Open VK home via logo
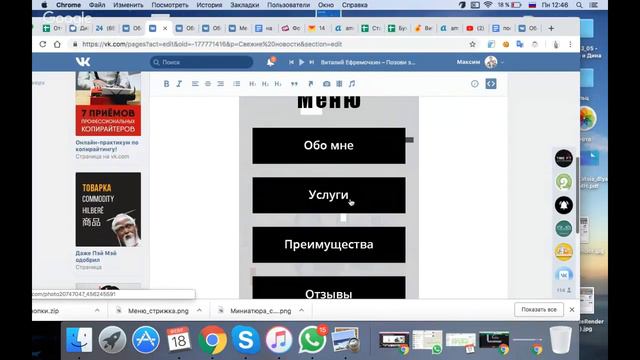 tap(83, 62)
